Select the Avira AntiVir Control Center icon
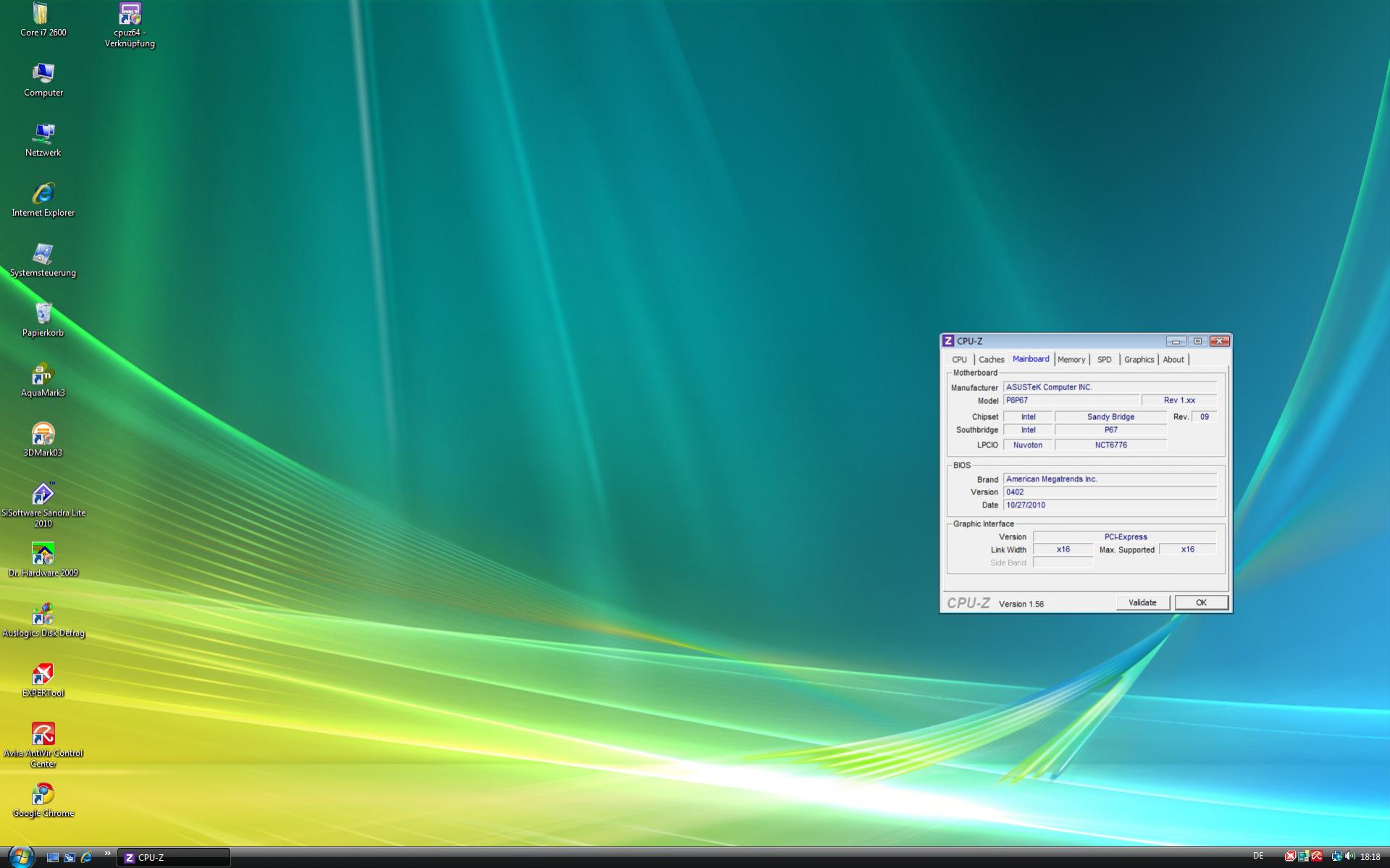 [x=43, y=746]
